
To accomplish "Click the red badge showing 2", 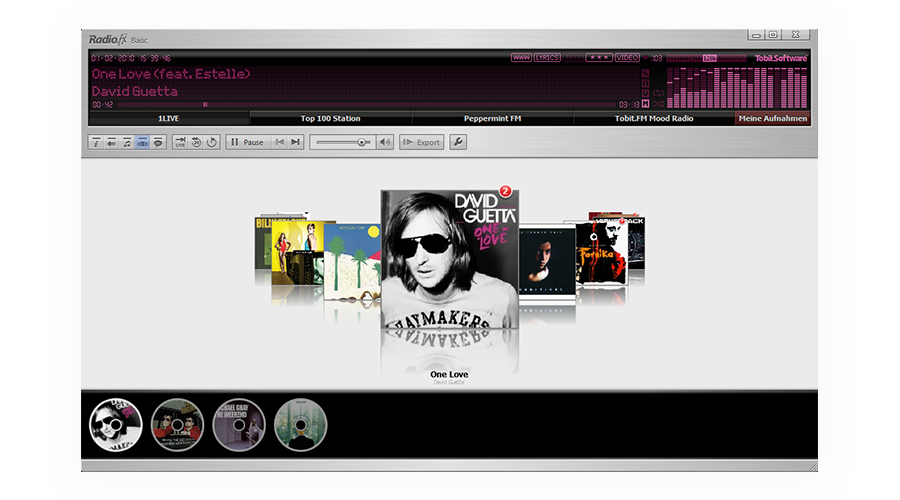I will (505, 191).
